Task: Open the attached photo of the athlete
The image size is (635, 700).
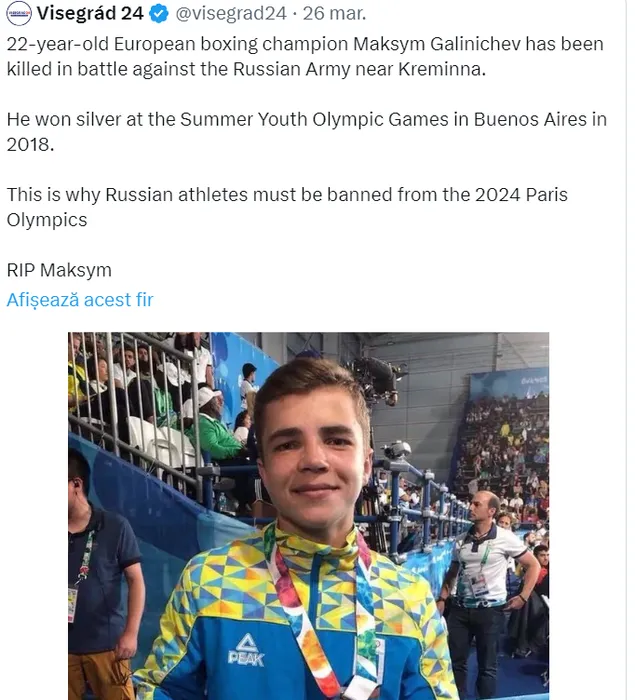Action: tap(308, 515)
